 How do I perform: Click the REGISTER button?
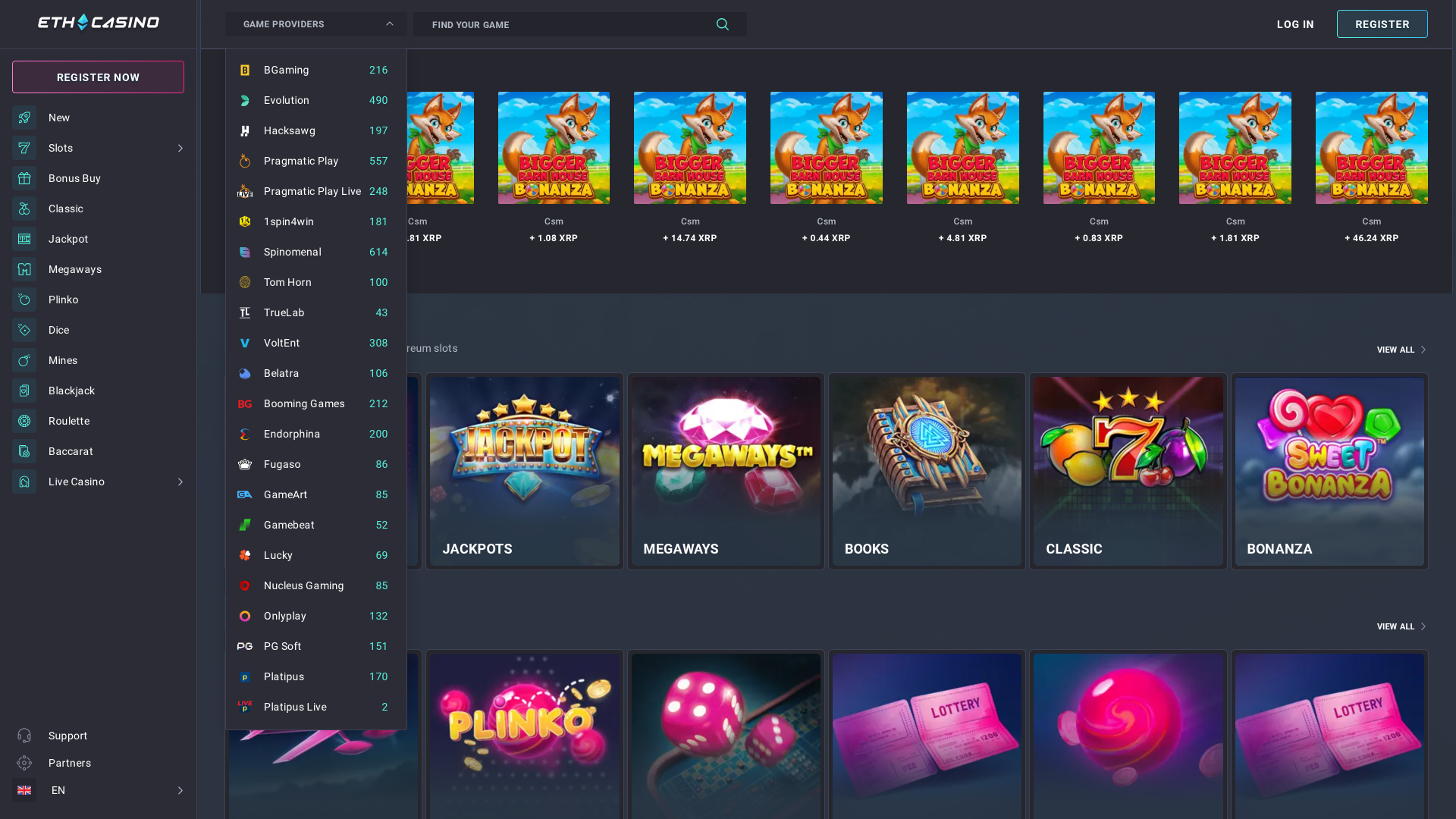1382,24
